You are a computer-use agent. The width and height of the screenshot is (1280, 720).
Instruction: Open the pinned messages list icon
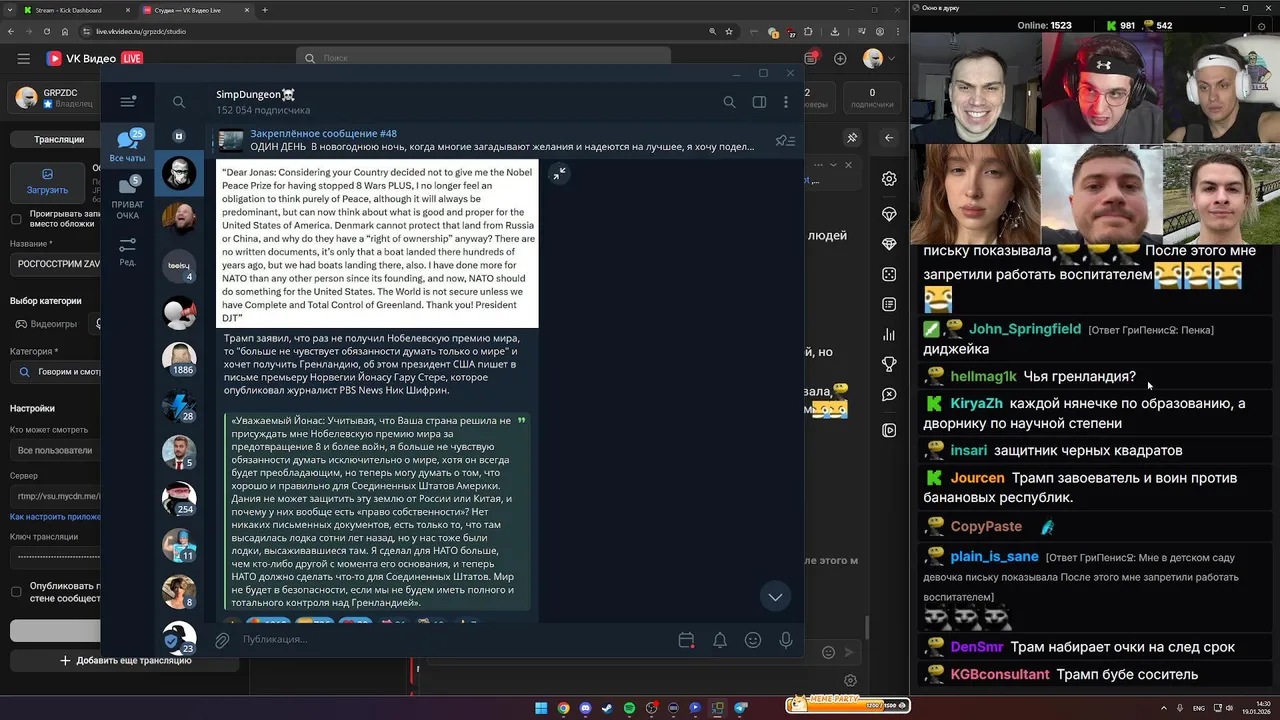pyautogui.click(x=786, y=141)
